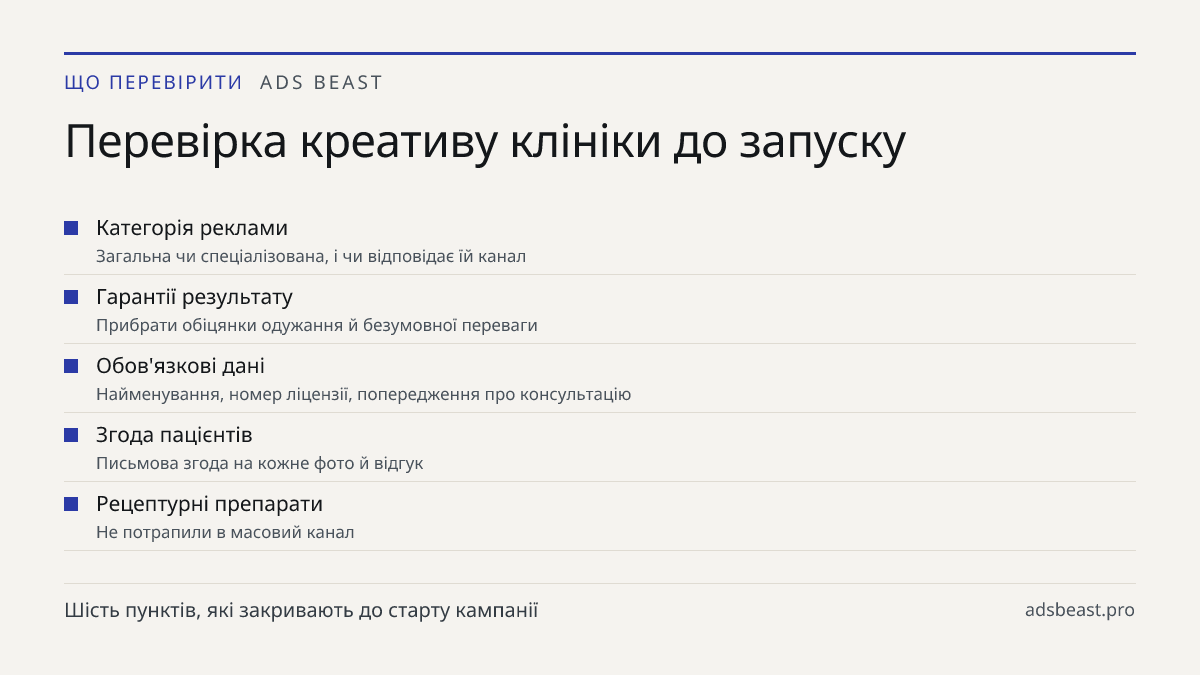Click the 'ЩО ПЕРЕВІРИТИ' header label
This screenshot has height=675, width=1200.
153,83
